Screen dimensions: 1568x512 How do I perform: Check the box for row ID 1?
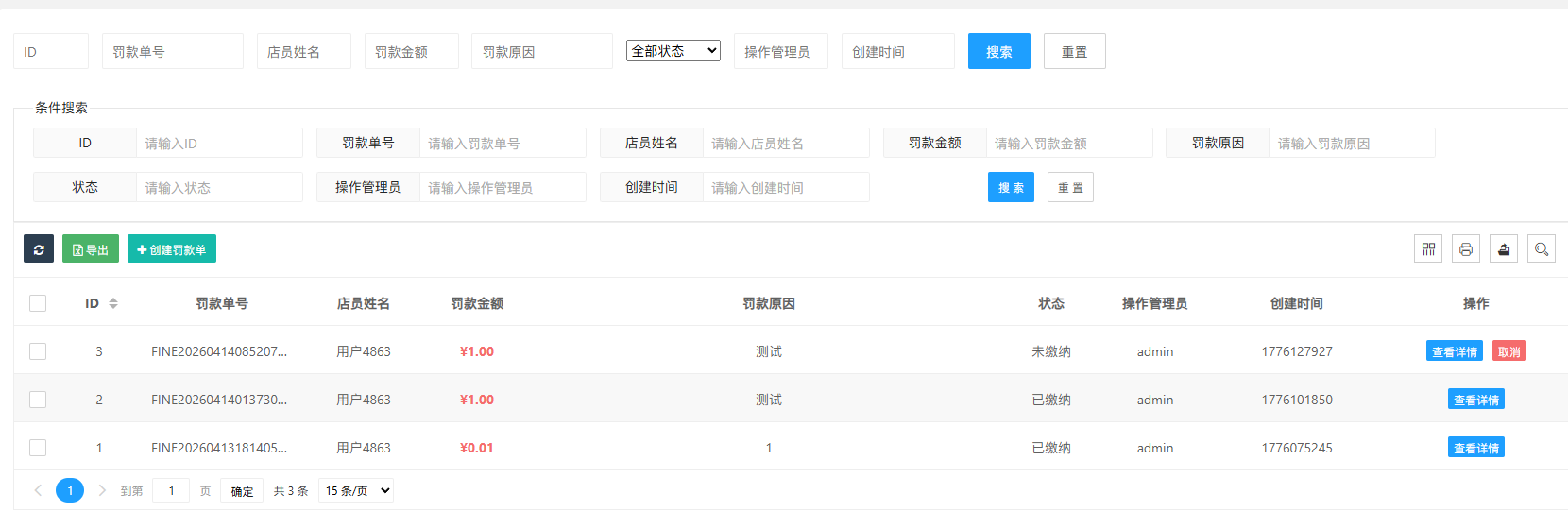click(x=38, y=448)
